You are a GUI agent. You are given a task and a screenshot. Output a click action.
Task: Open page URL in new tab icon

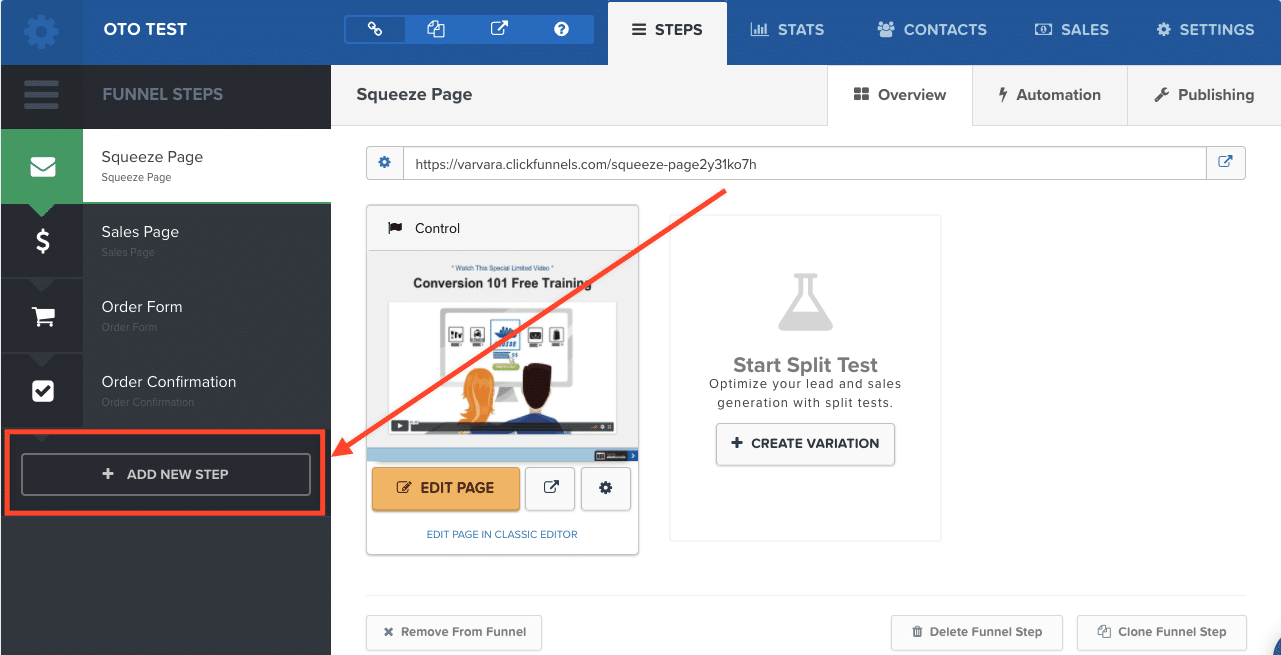point(1226,163)
